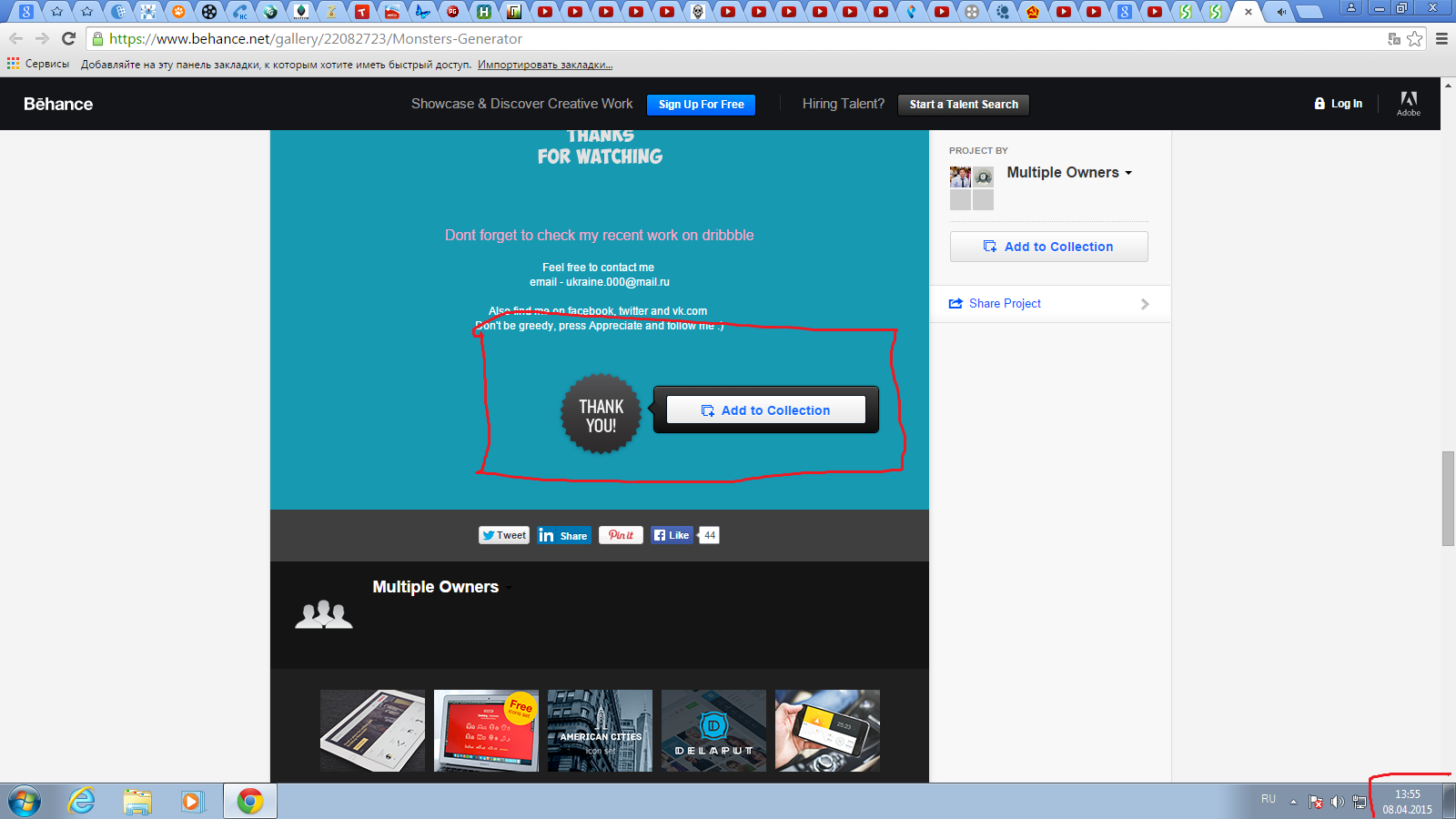Close the active Behance tab

1249,12
